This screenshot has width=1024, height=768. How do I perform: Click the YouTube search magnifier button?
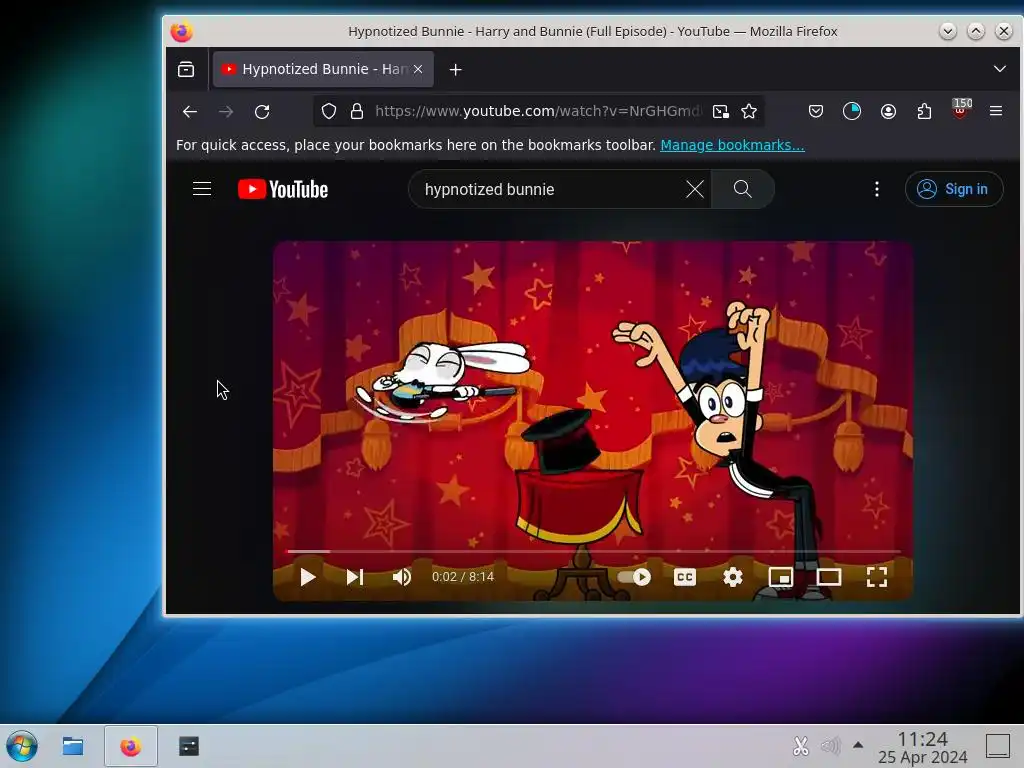(x=743, y=189)
